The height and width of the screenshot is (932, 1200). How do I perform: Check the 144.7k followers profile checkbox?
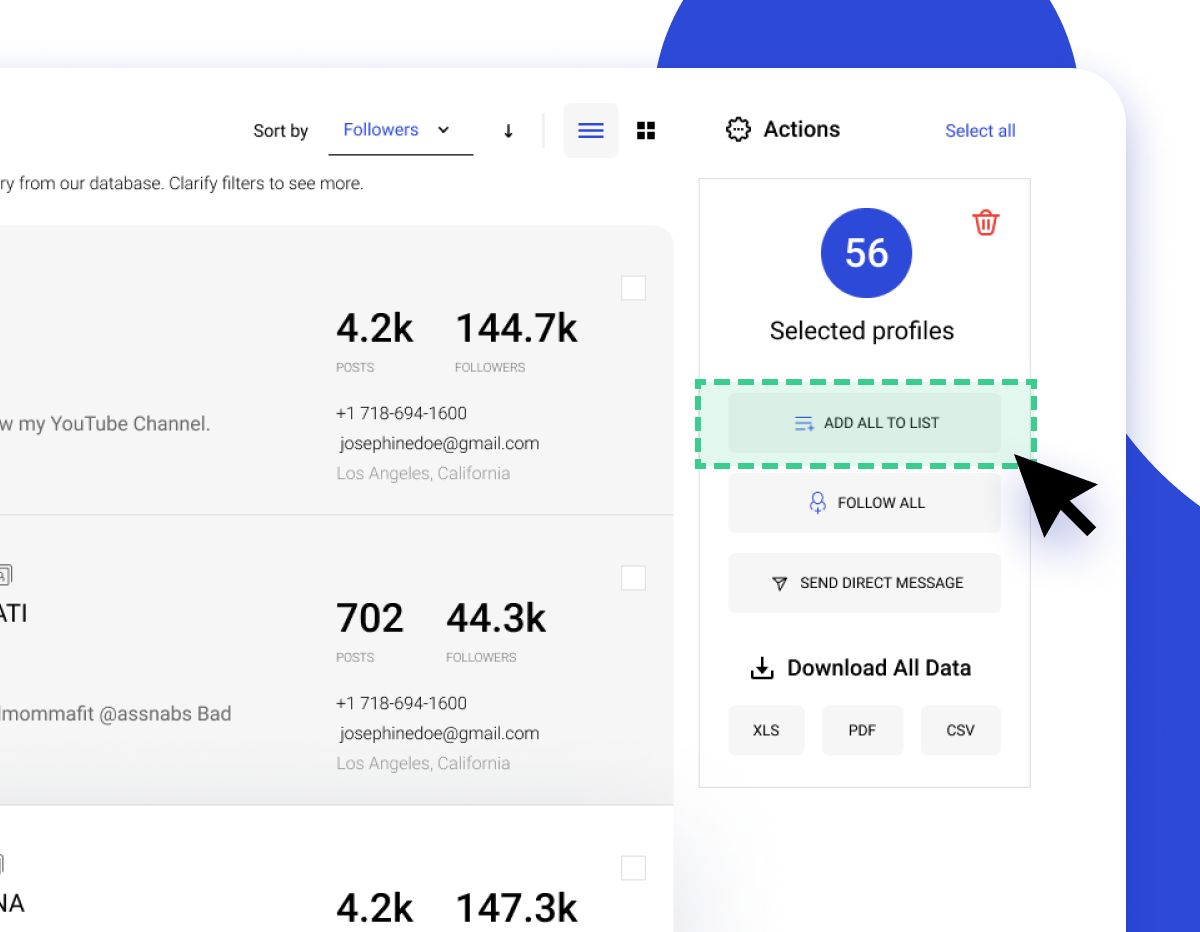[x=633, y=288]
